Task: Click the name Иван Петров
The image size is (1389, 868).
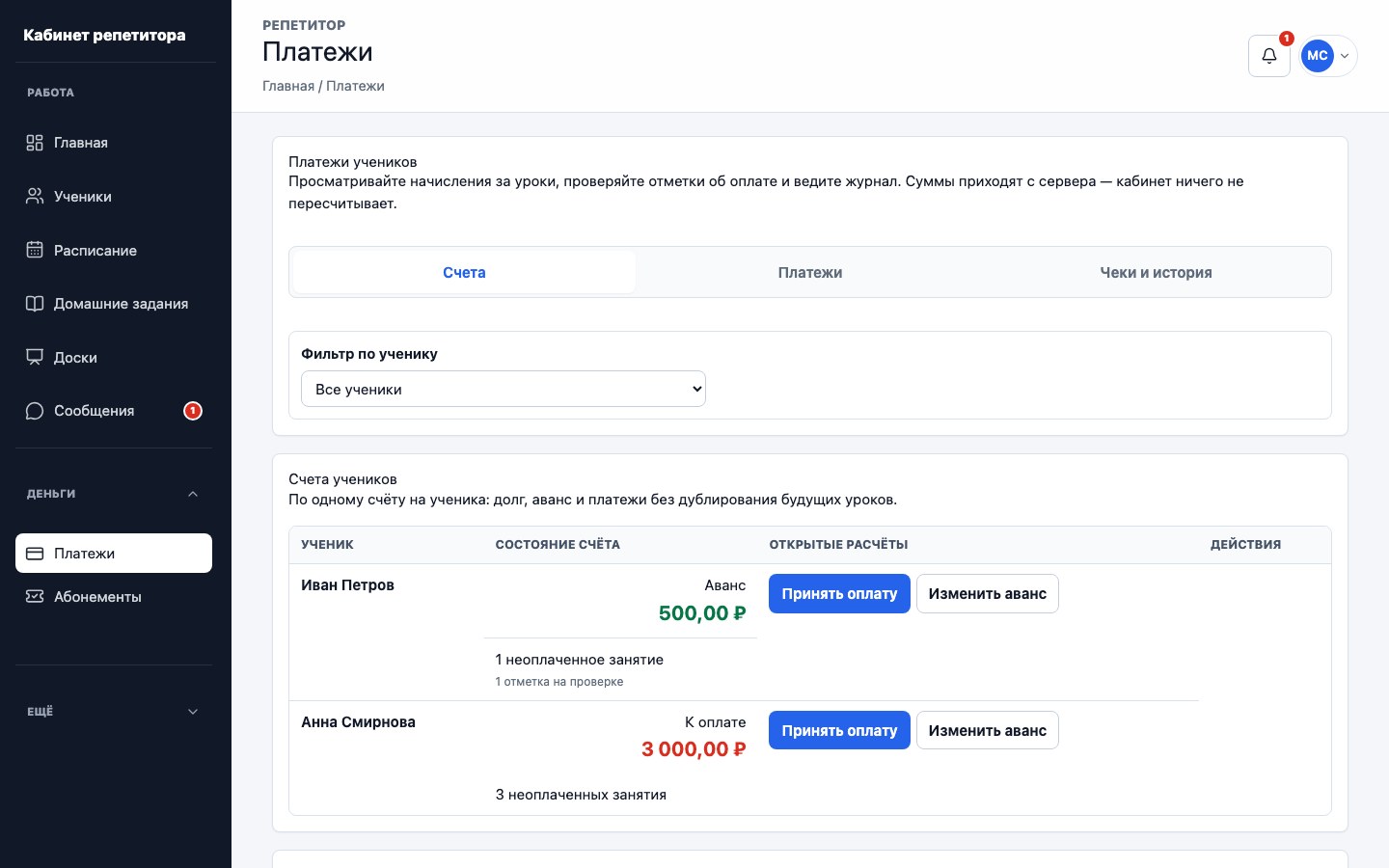Action: point(347,585)
